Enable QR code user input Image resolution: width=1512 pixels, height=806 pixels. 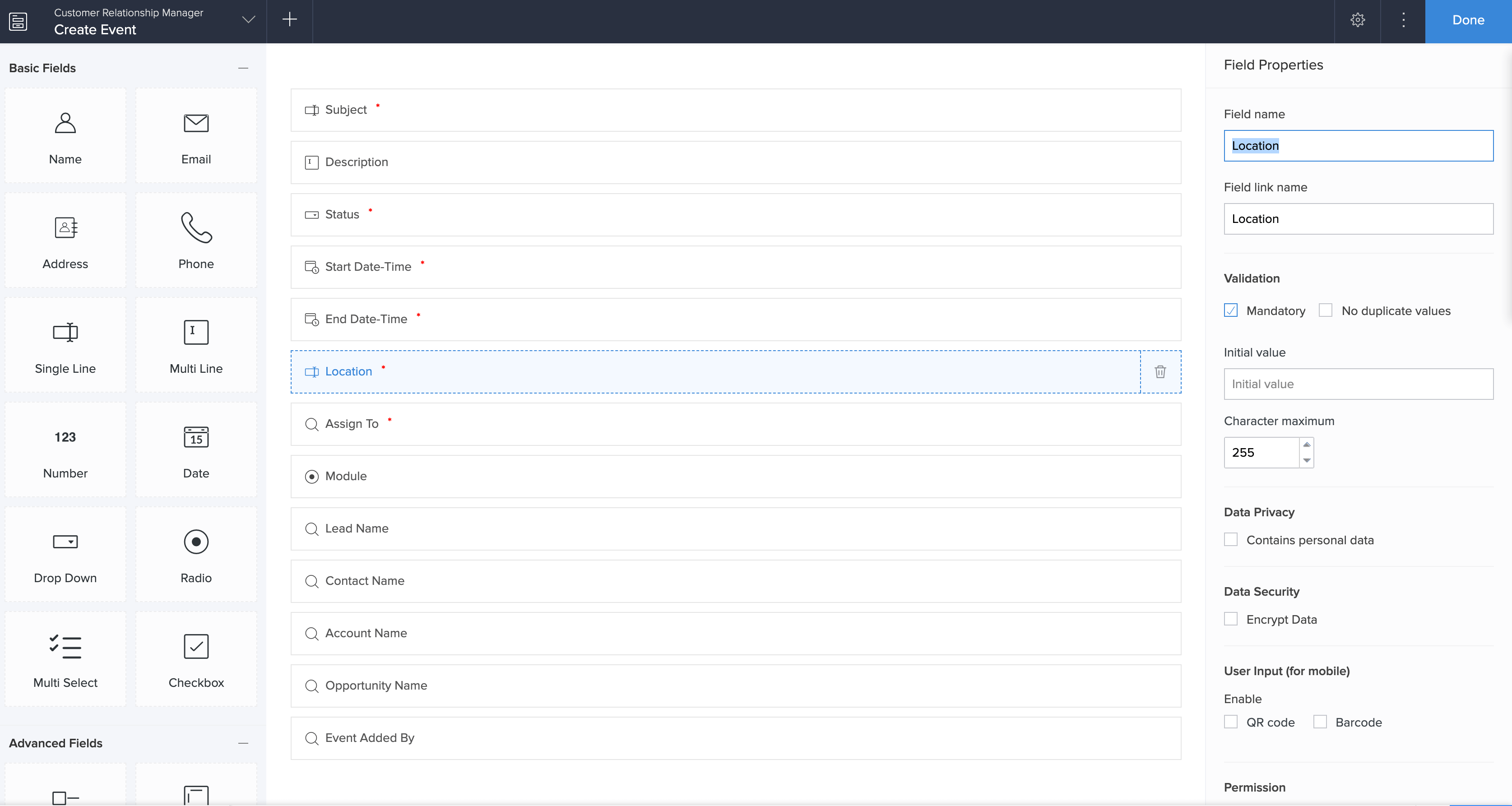pyautogui.click(x=1231, y=722)
